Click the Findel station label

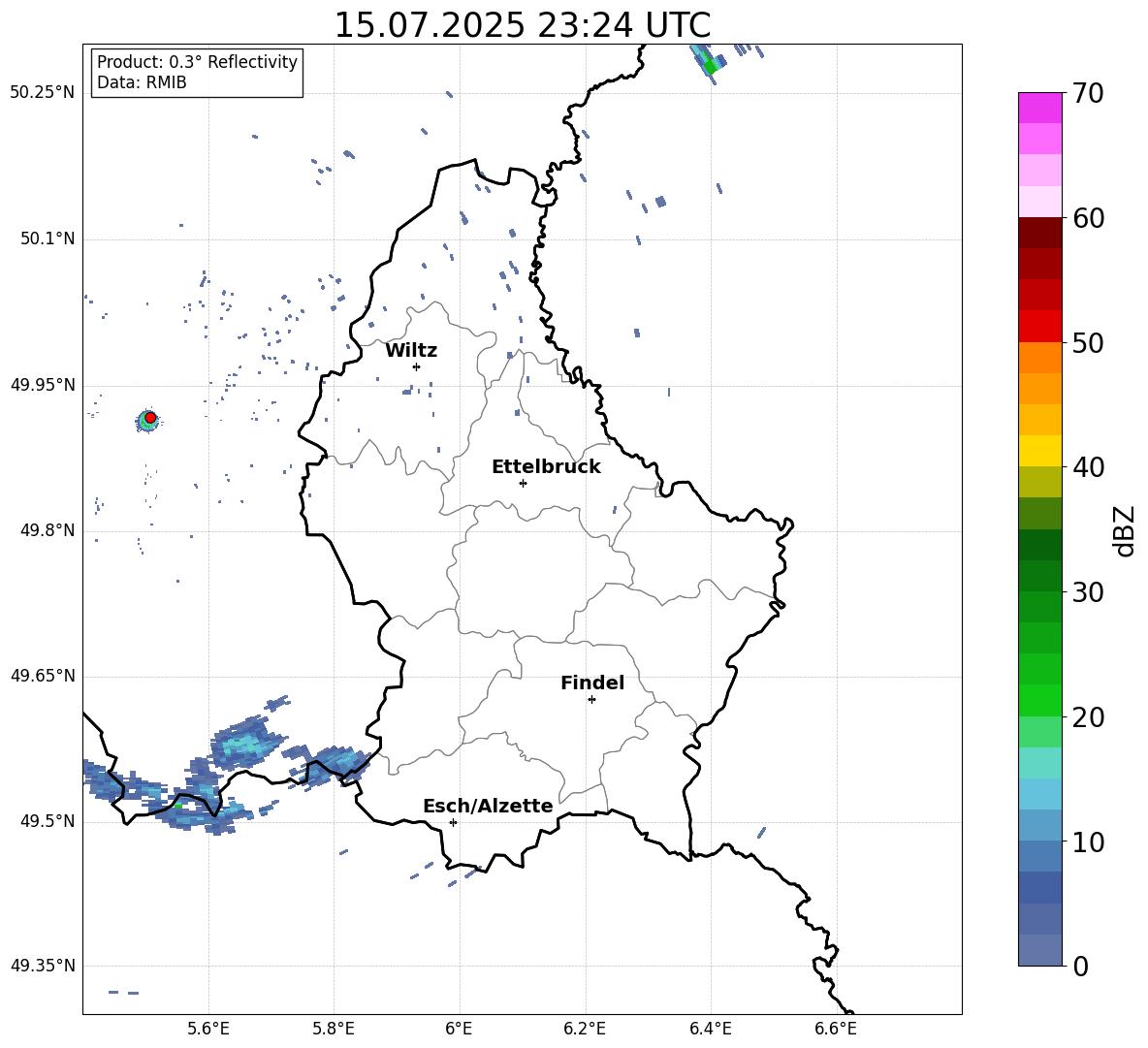coord(592,683)
